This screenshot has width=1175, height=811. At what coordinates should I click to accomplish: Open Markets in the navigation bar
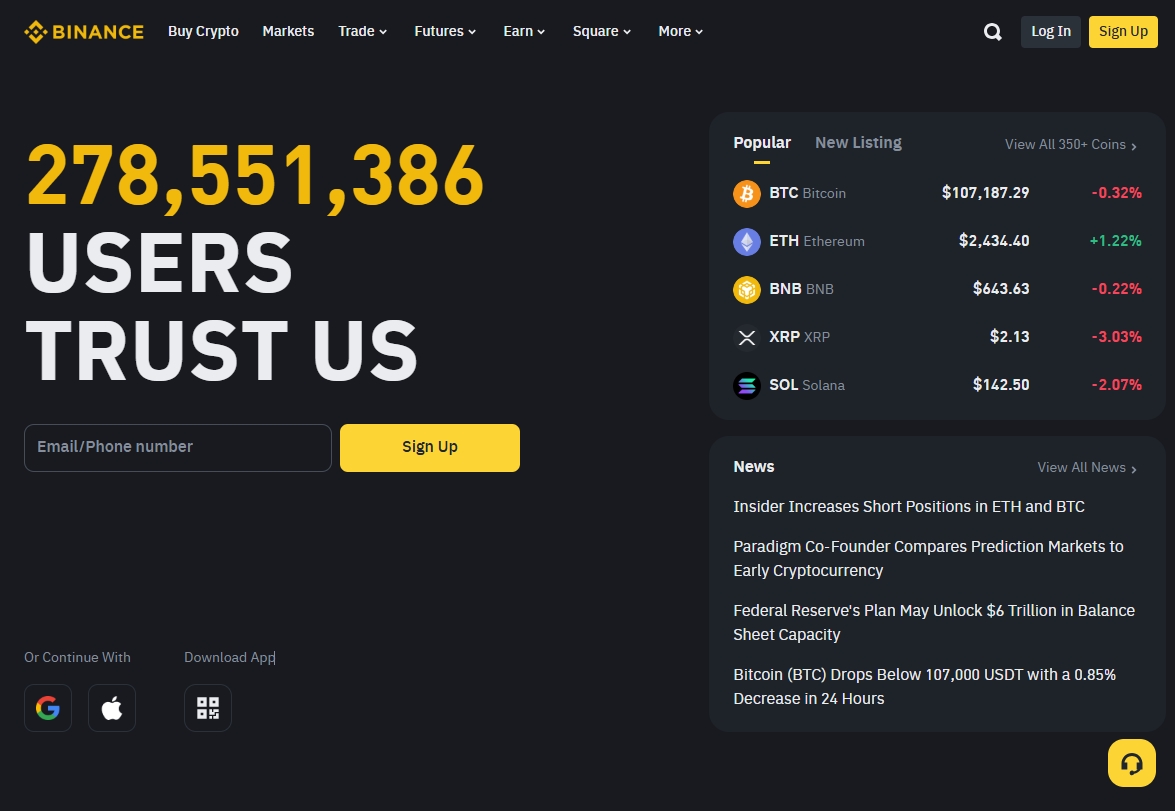pos(288,32)
